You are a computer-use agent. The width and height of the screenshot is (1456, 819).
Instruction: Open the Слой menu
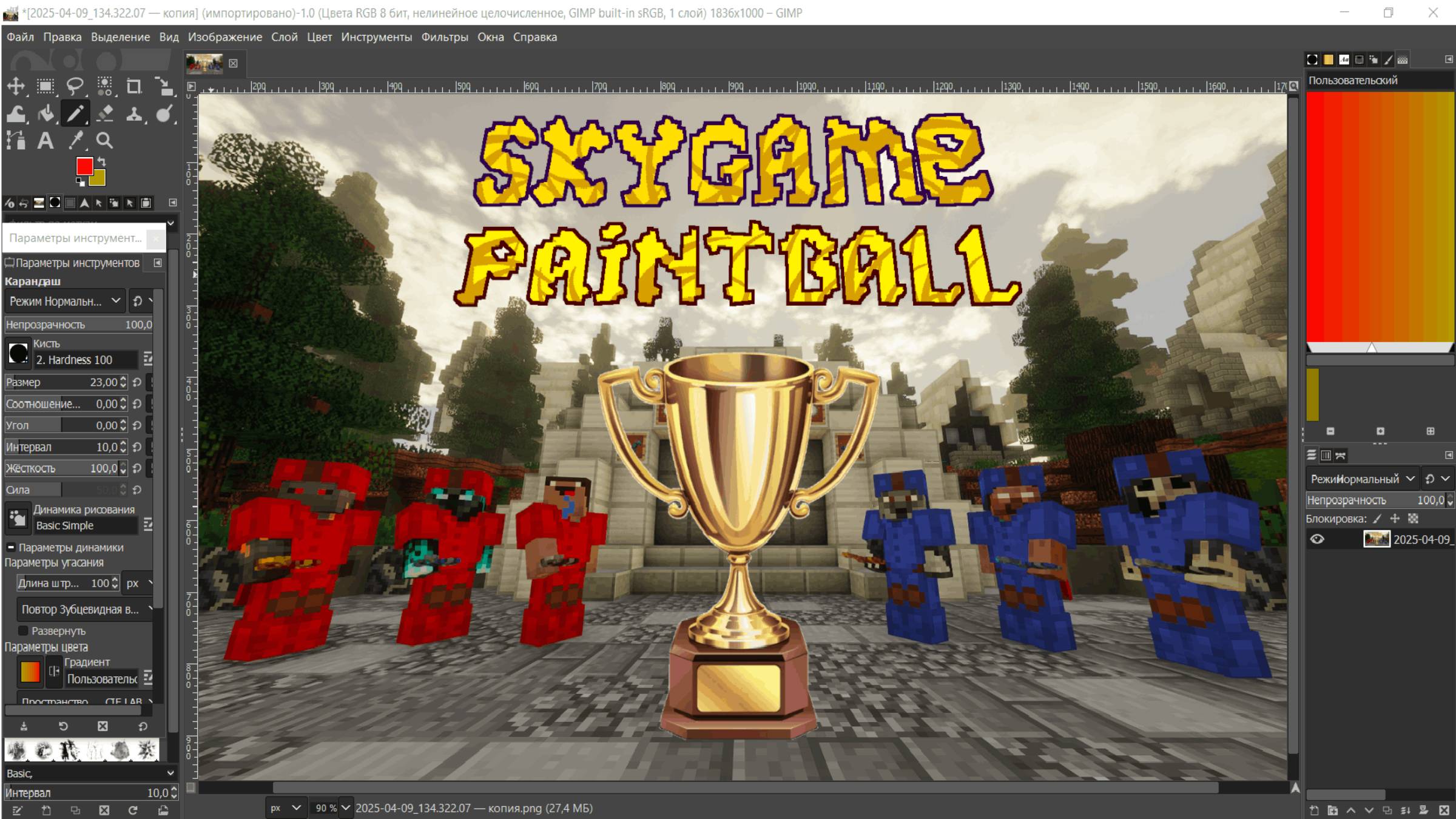tap(284, 37)
